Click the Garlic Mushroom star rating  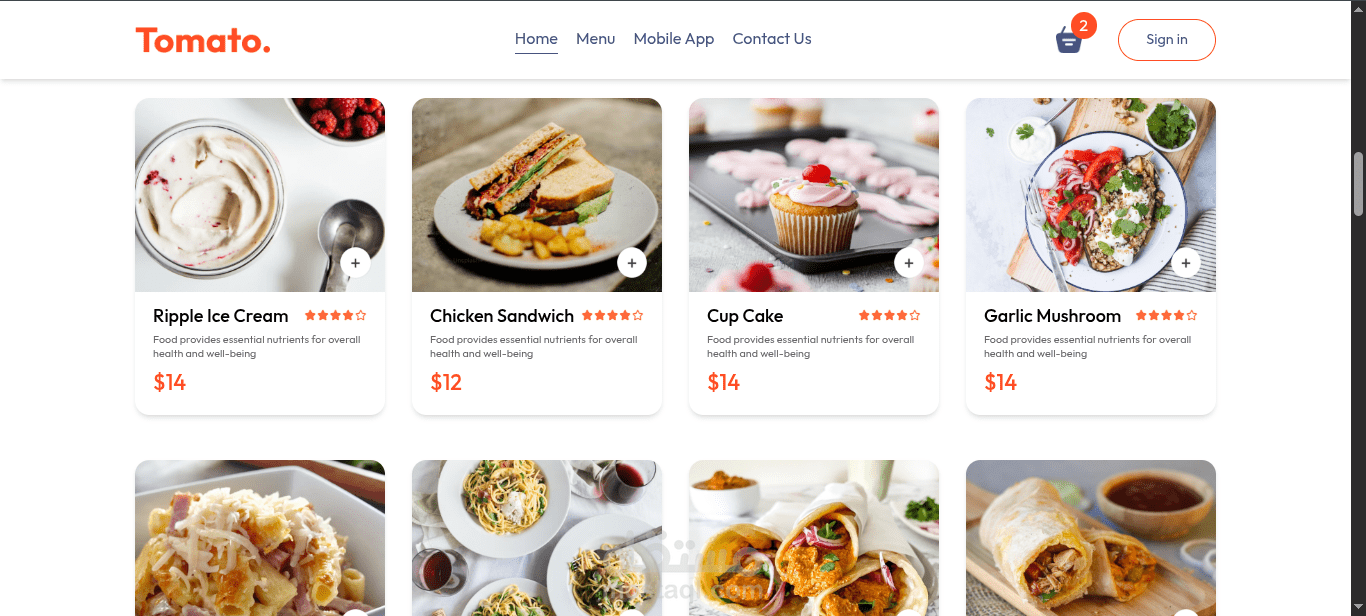click(1166, 316)
